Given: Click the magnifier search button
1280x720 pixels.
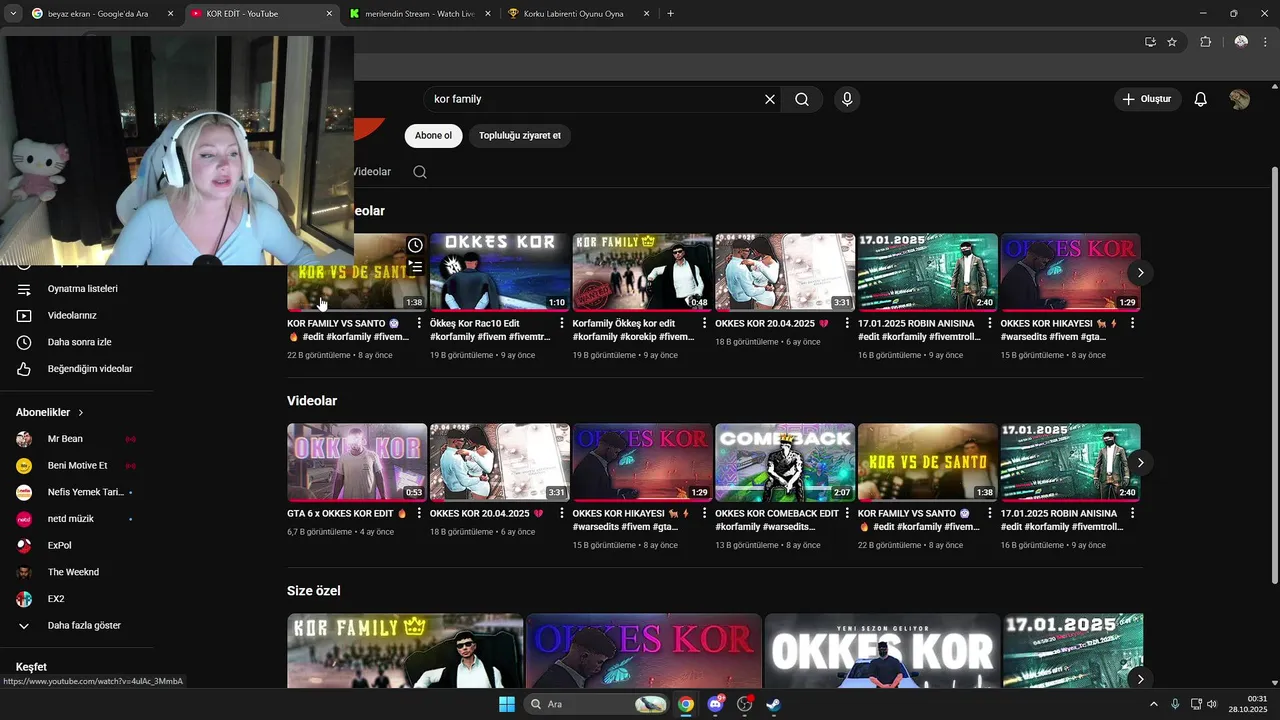Looking at the screenshot, I should [x=802, y=99].
